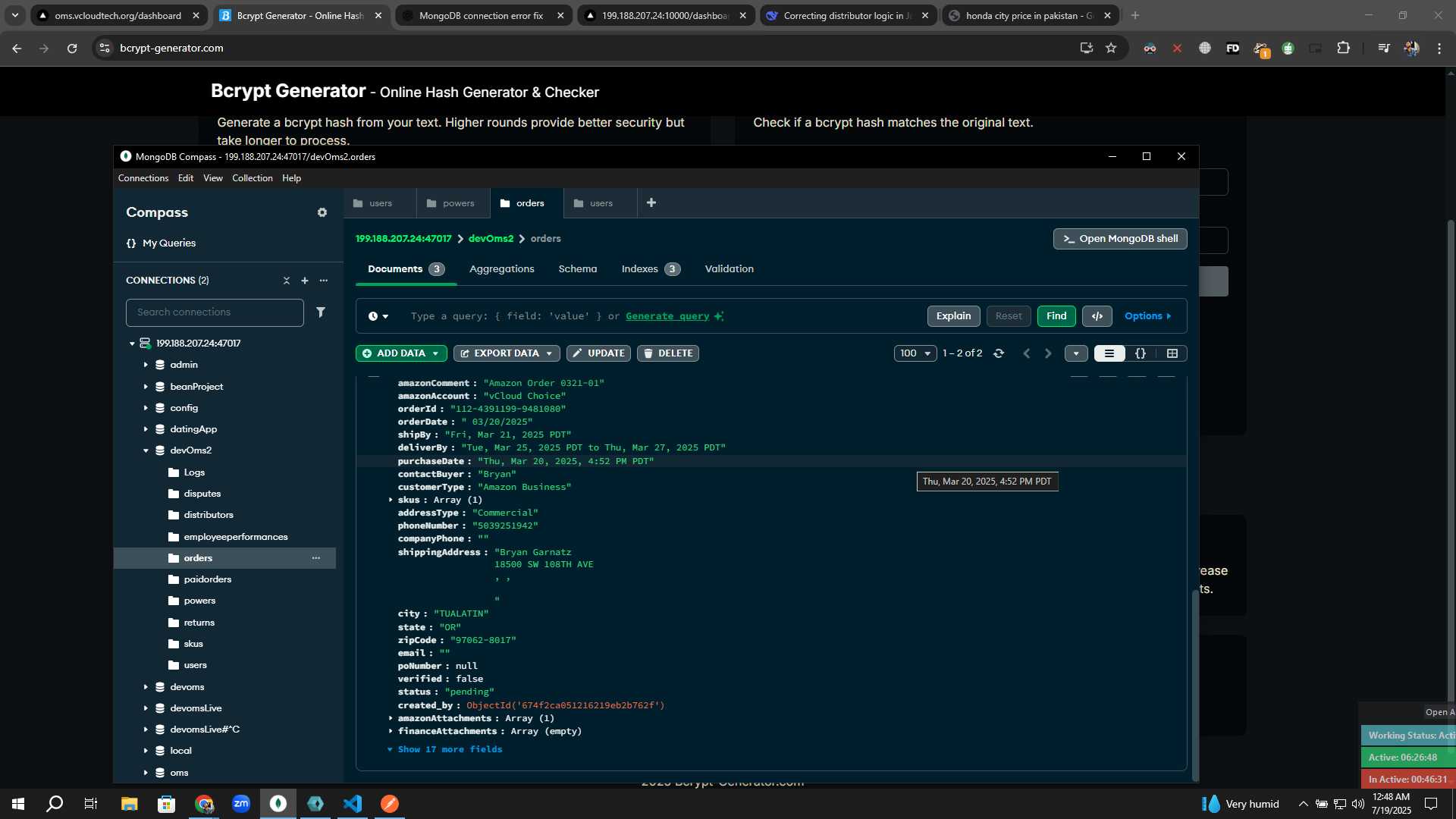Screen dimensions: 1456x819
Task: Expand financeAttachments Array field
Action: point(391,731)
